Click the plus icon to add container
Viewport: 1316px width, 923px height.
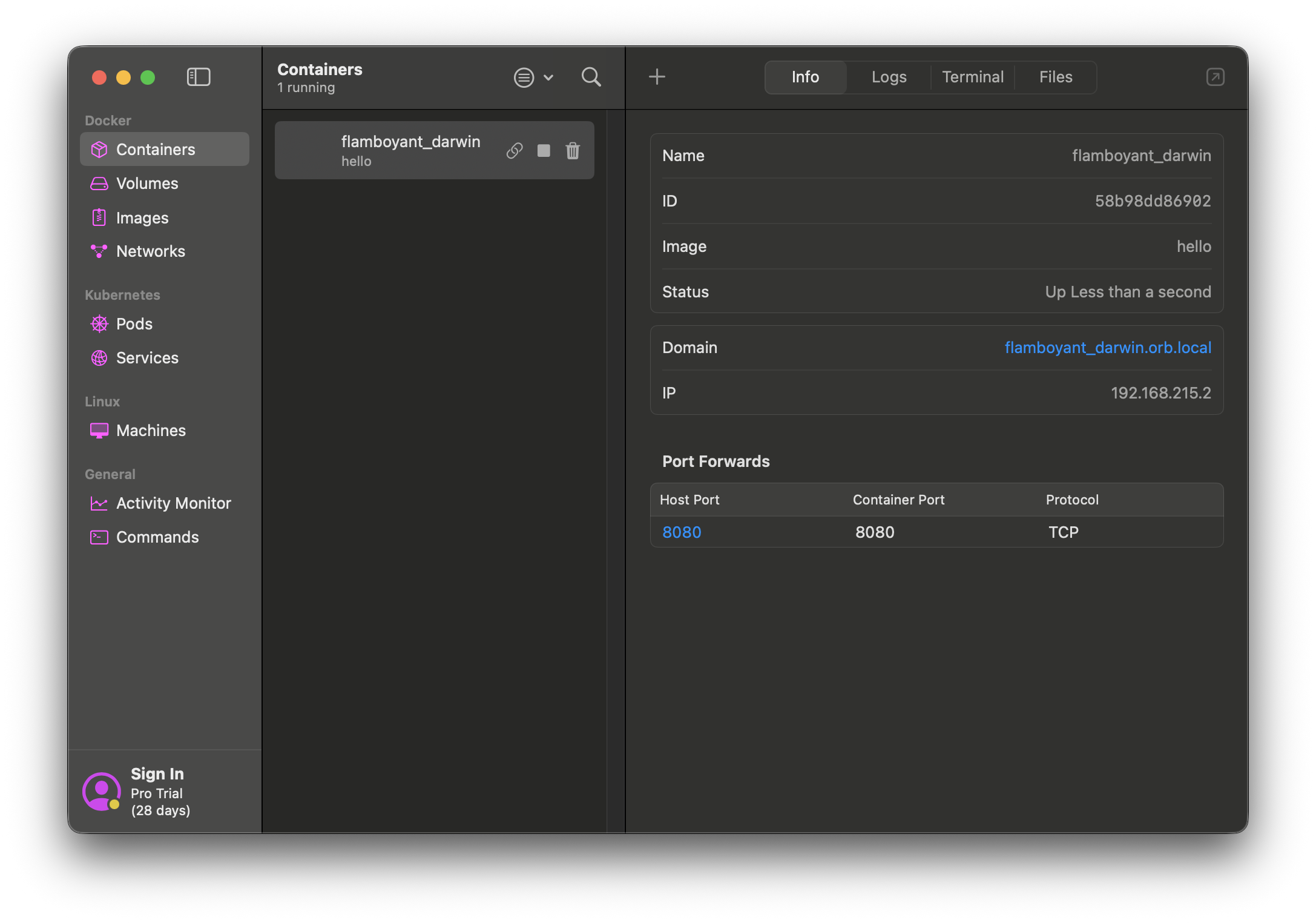(657, 77)
